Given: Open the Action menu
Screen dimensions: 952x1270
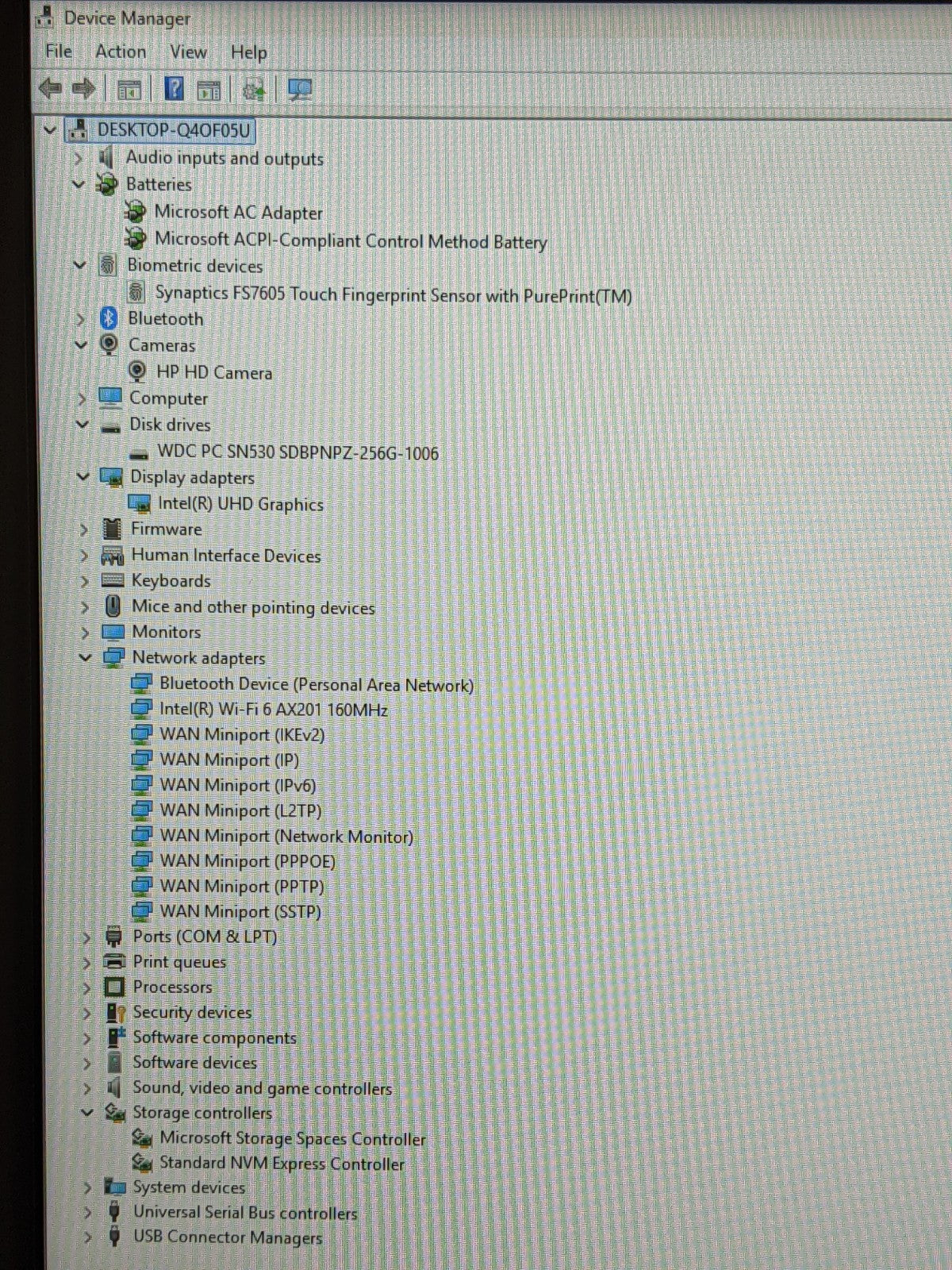Looking at the screenshot, I should pyautogui.click(x=121, y=52).
